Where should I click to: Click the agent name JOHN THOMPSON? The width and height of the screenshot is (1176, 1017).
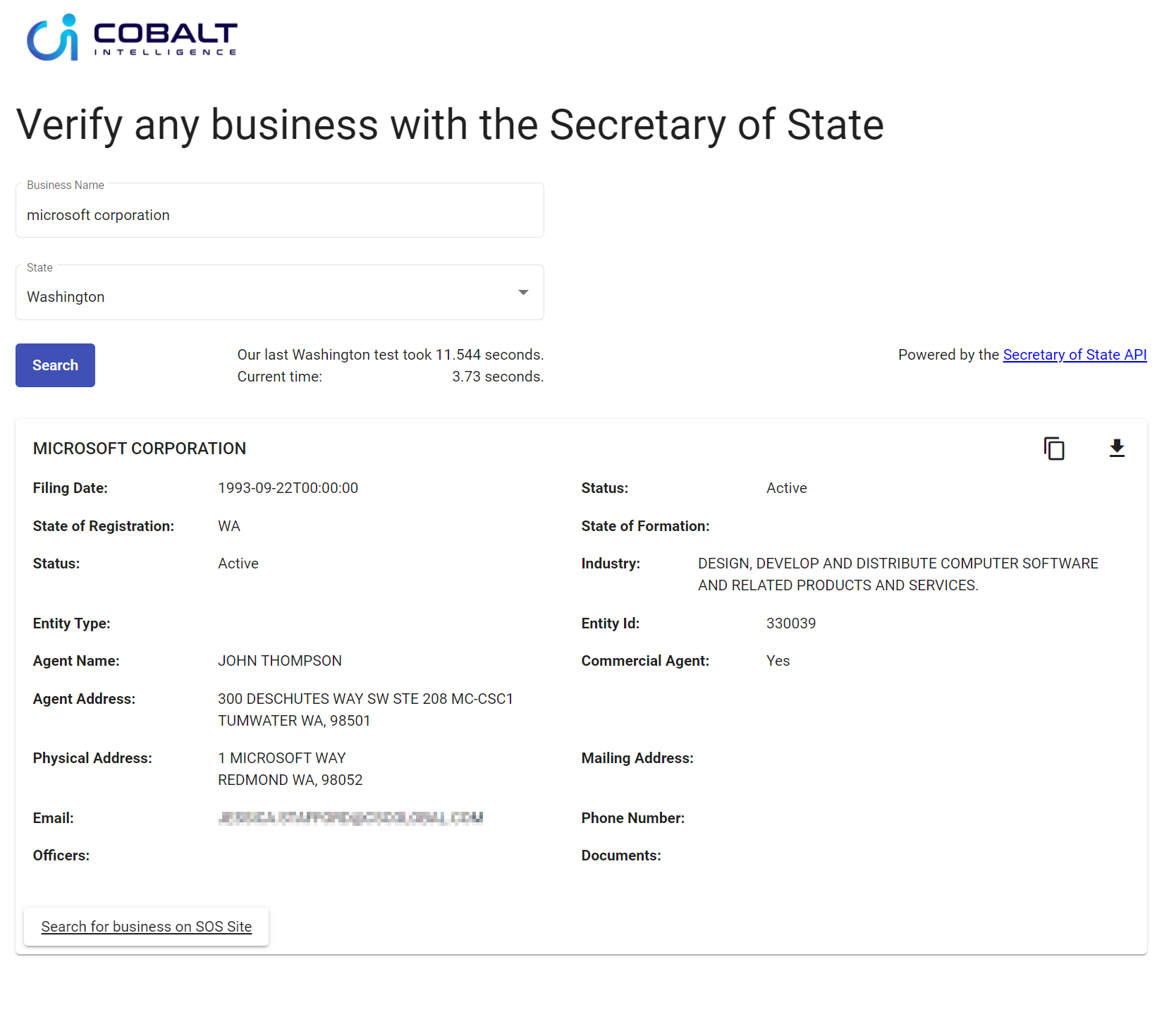coord(279,660)
